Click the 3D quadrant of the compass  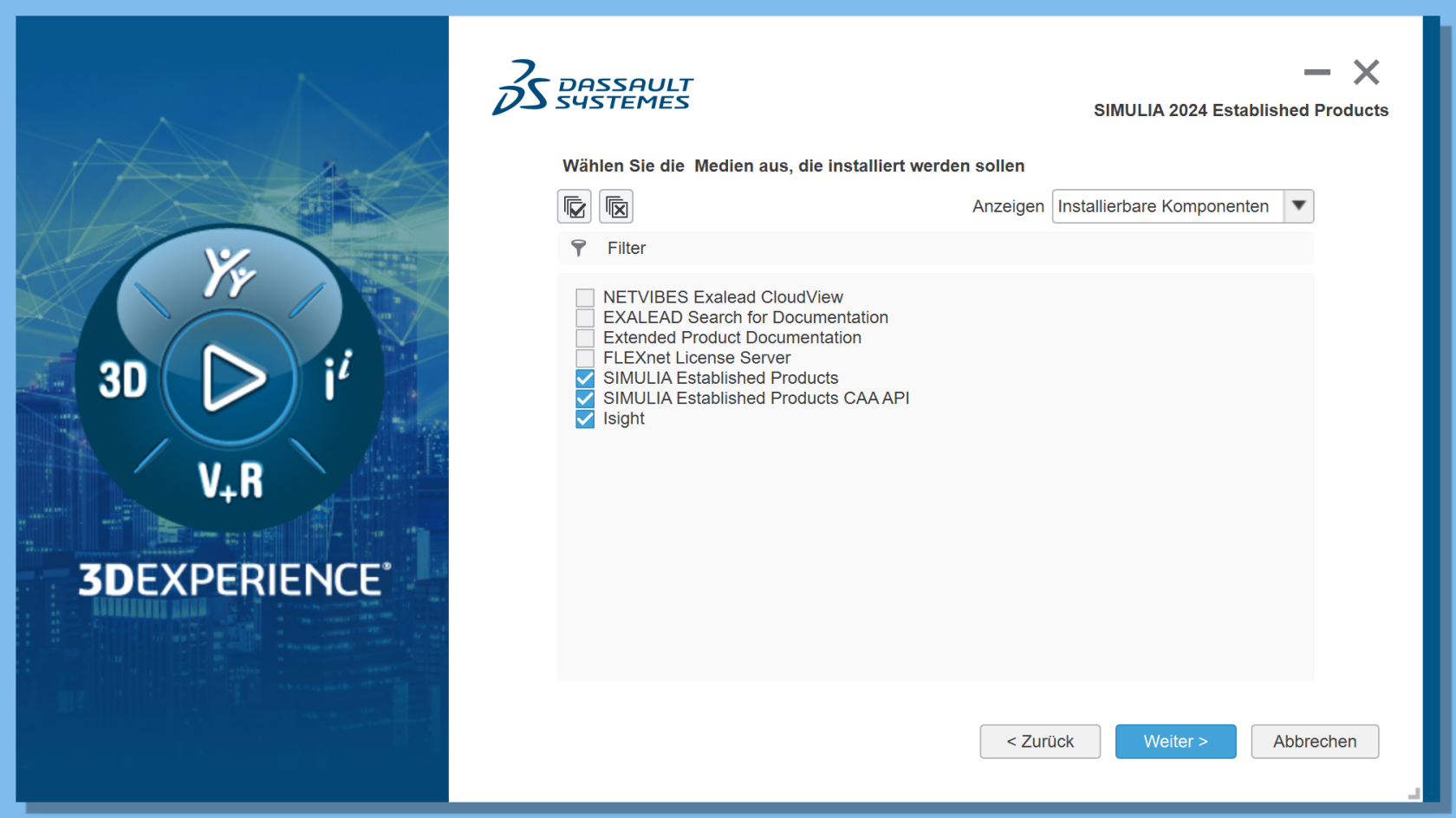(x=123, y=380)
